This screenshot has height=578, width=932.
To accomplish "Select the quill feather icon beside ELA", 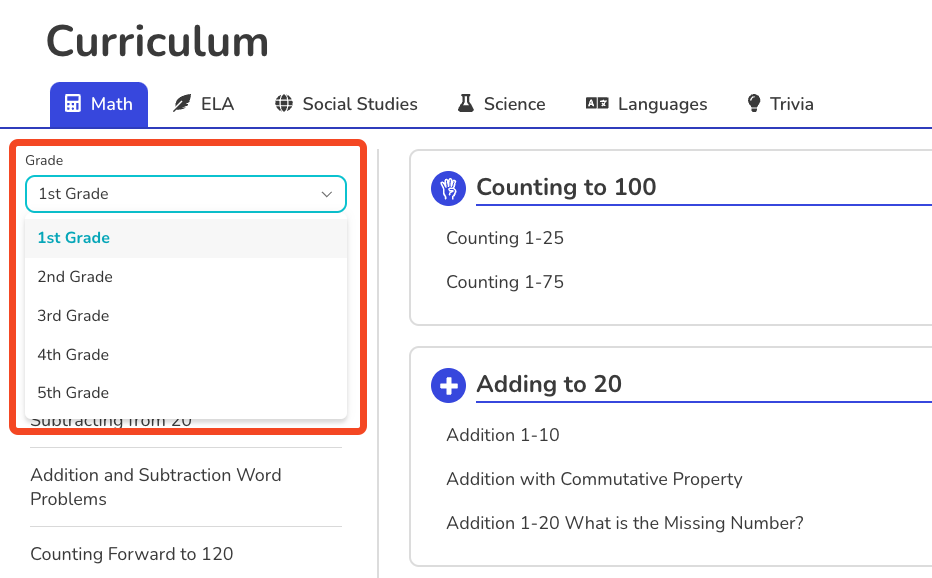I will click(x=181, y=103).
